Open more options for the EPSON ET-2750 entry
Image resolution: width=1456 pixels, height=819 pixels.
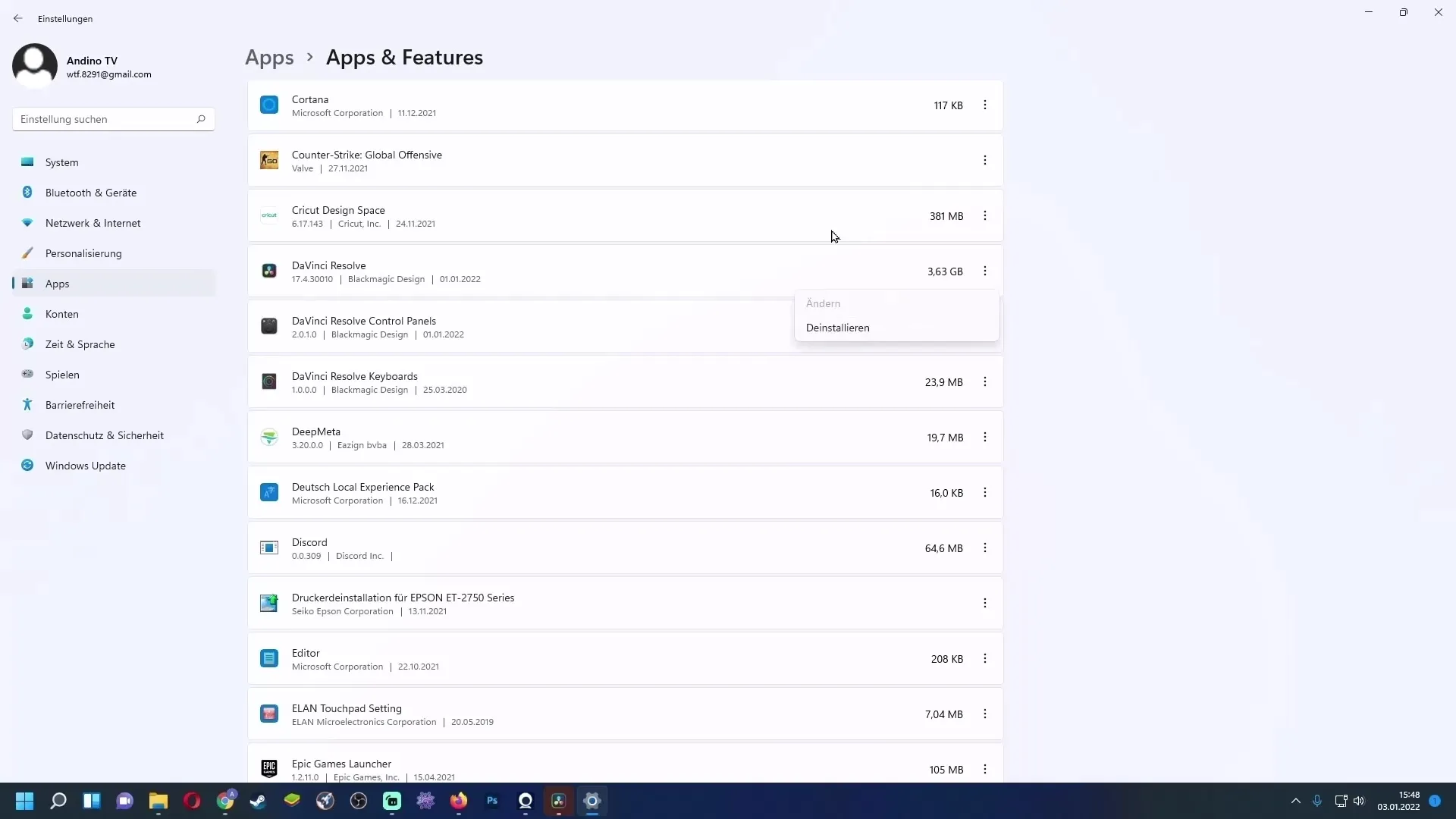984,604
